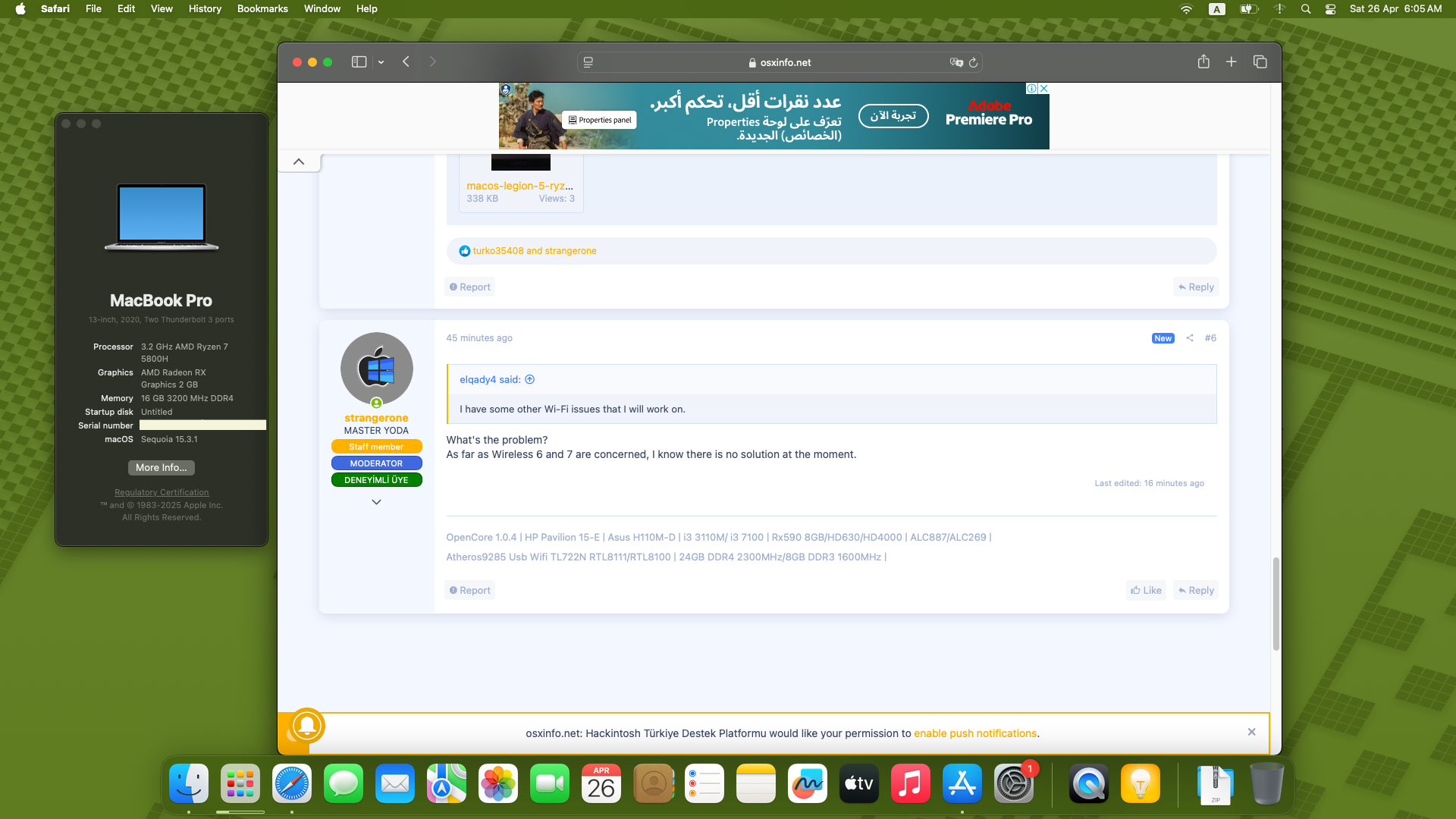Image resolution: width=1456 pixels, height=819 pixels.
Task: Click the page vertical scrollbar
Action: [1276, 603]
